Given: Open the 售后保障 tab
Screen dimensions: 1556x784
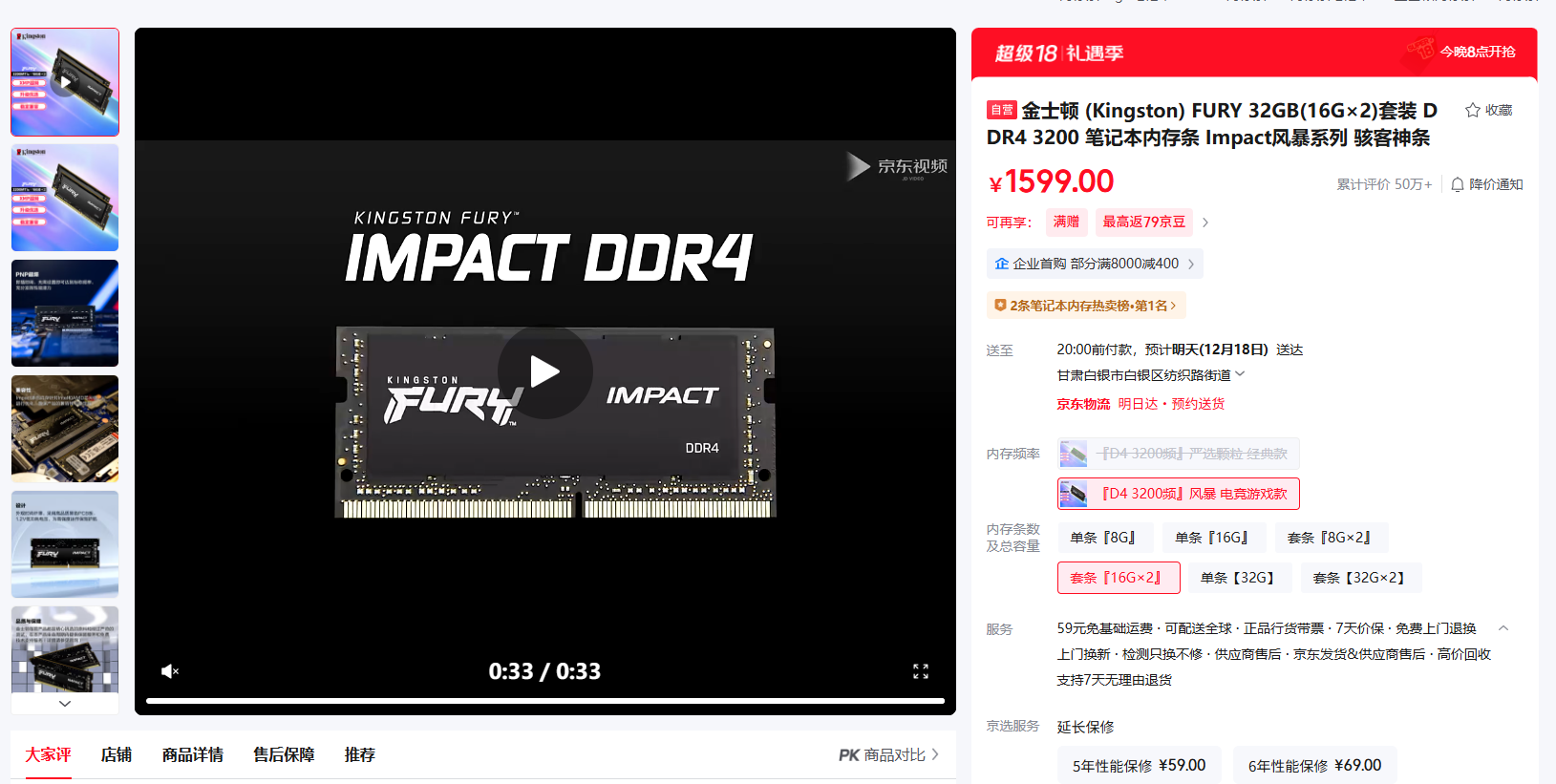Looking at the screenshot, I should 284,754.
